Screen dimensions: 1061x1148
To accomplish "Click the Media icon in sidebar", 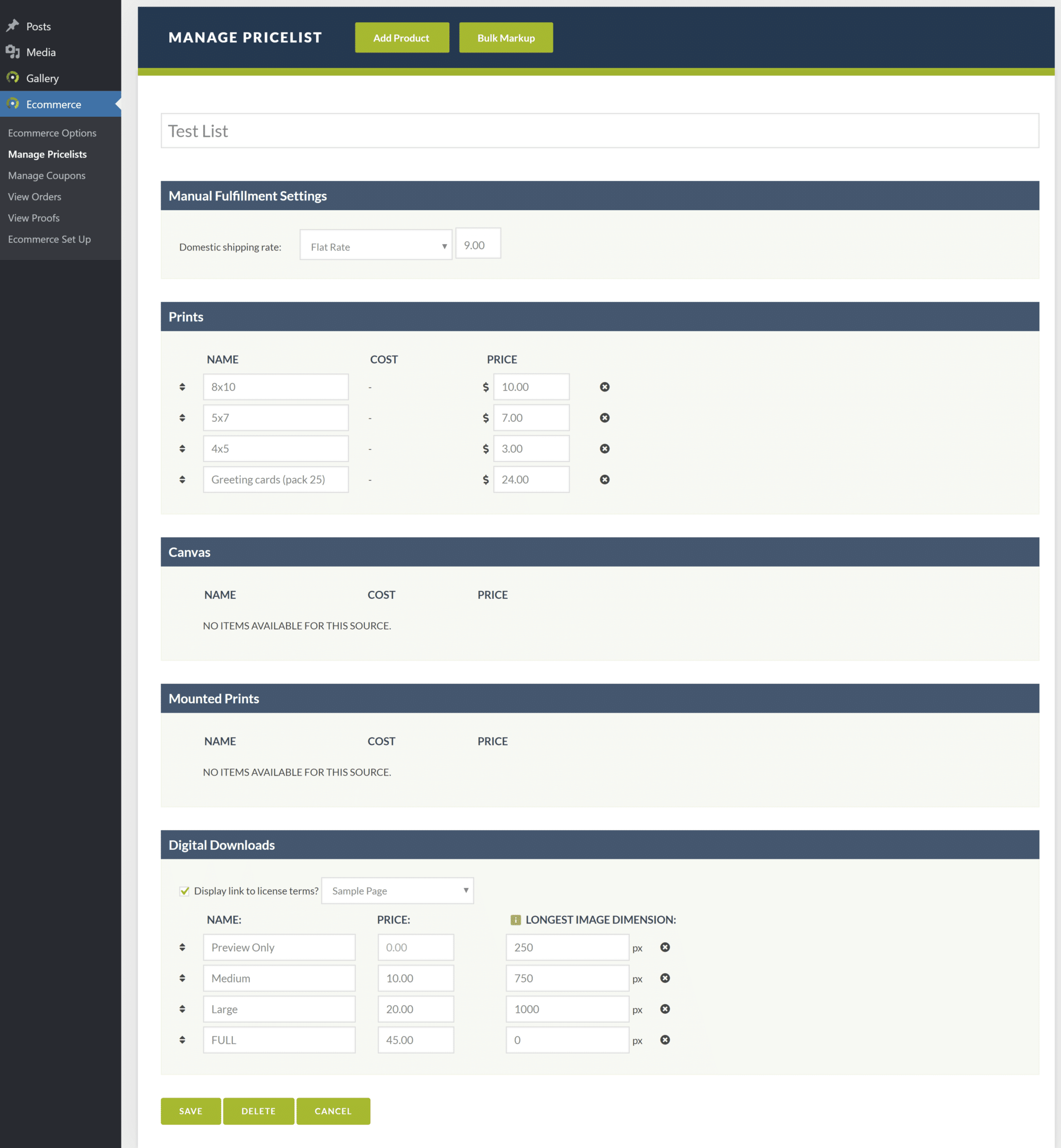I will pos(13,51).
